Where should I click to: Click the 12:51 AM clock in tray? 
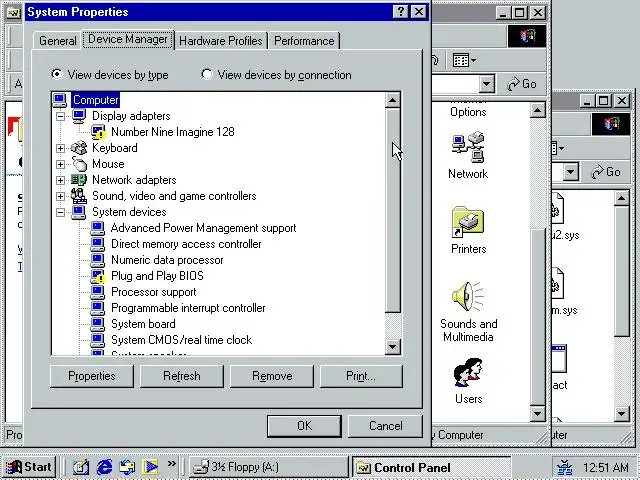click(x=606, y=467)
